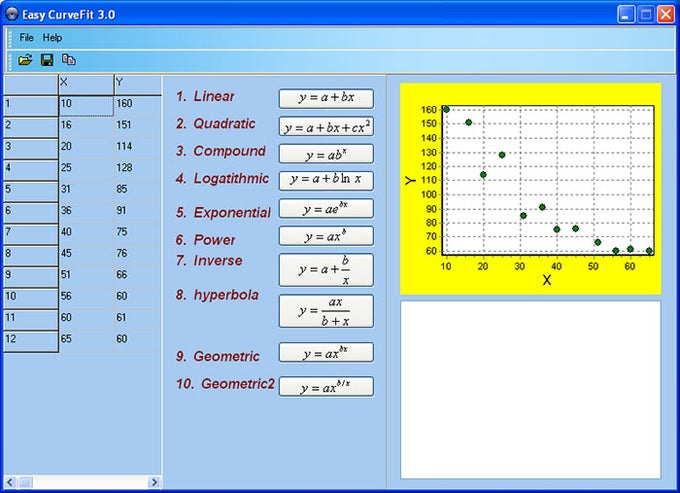680x493 pixels.
Task: Click X cell showing 36
Action: tap(86, 213)
